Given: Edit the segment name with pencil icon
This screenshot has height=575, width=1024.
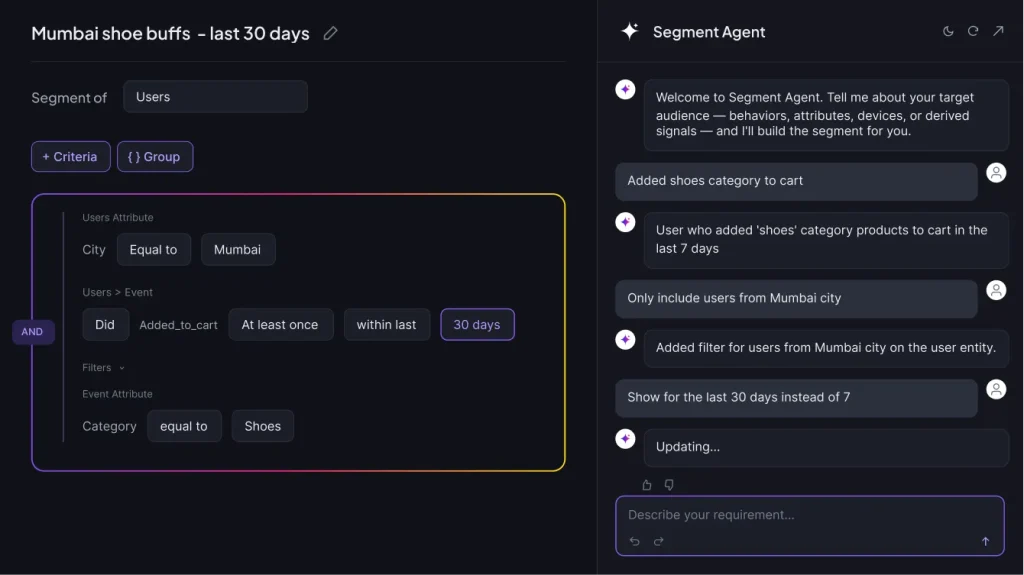Looking at the screenshot, I should pyautogui.click(x=330, y=33).
